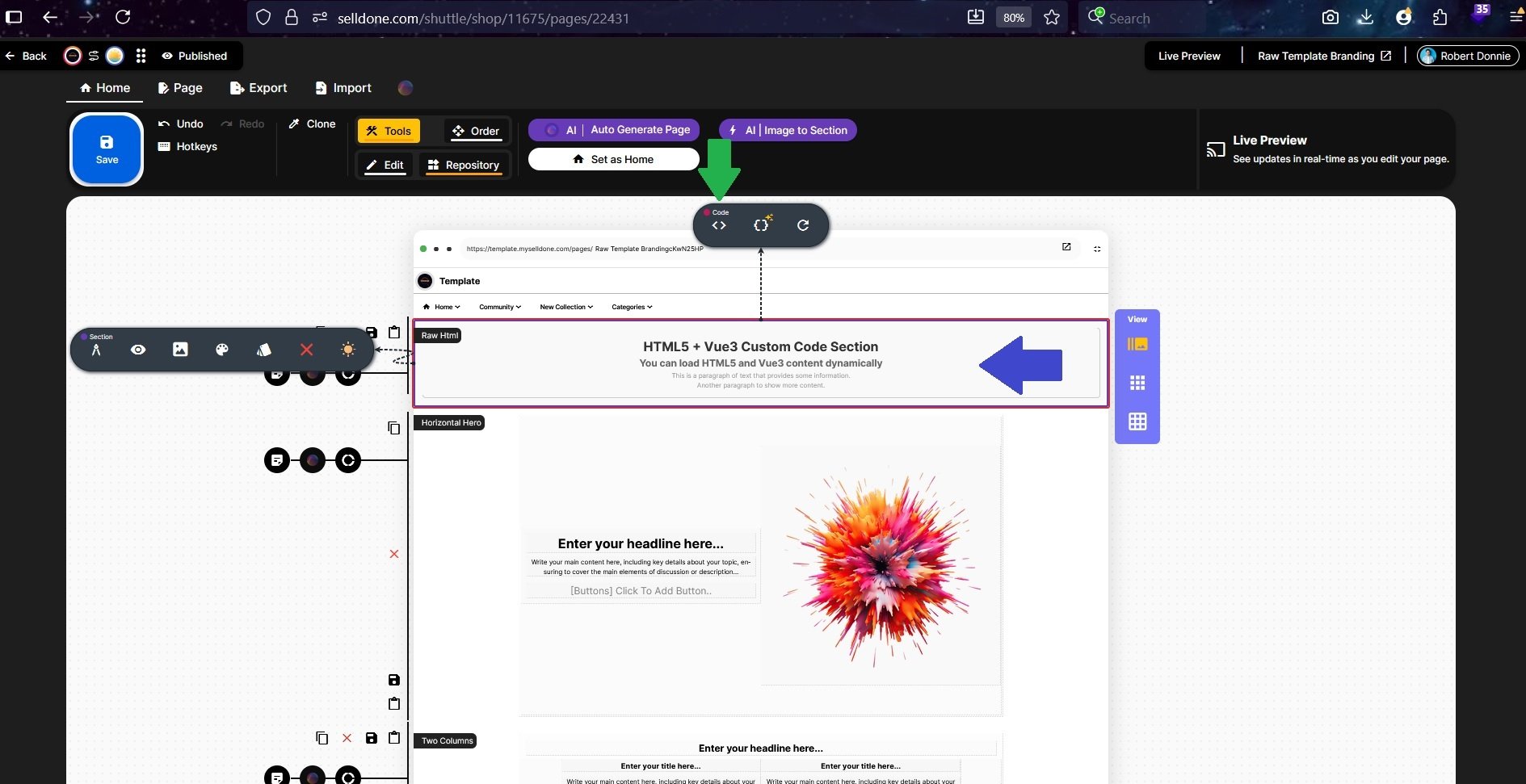Open Robert Donnie user profile
The height and width of the screenshot is (784, 1526).
coord(1468,56)
